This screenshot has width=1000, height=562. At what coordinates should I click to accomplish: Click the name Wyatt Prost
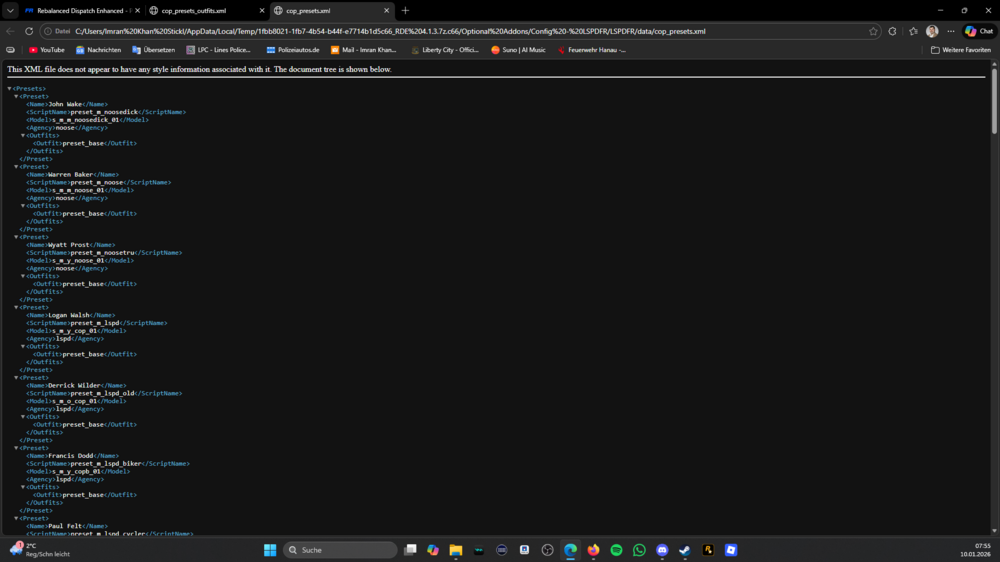[x=69, y=245]
